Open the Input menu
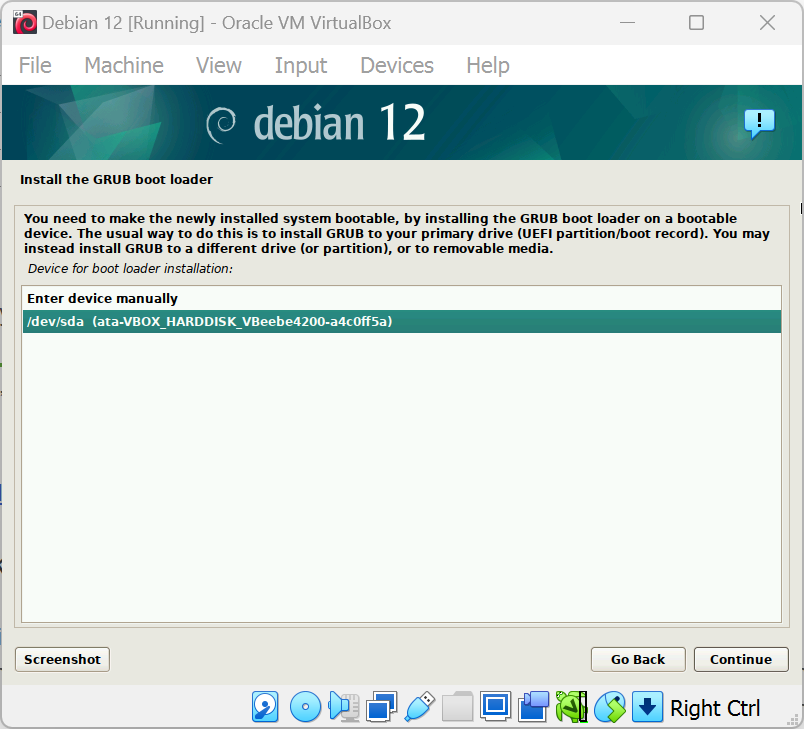Screen dimensions: 804x729 pos(301,65)
